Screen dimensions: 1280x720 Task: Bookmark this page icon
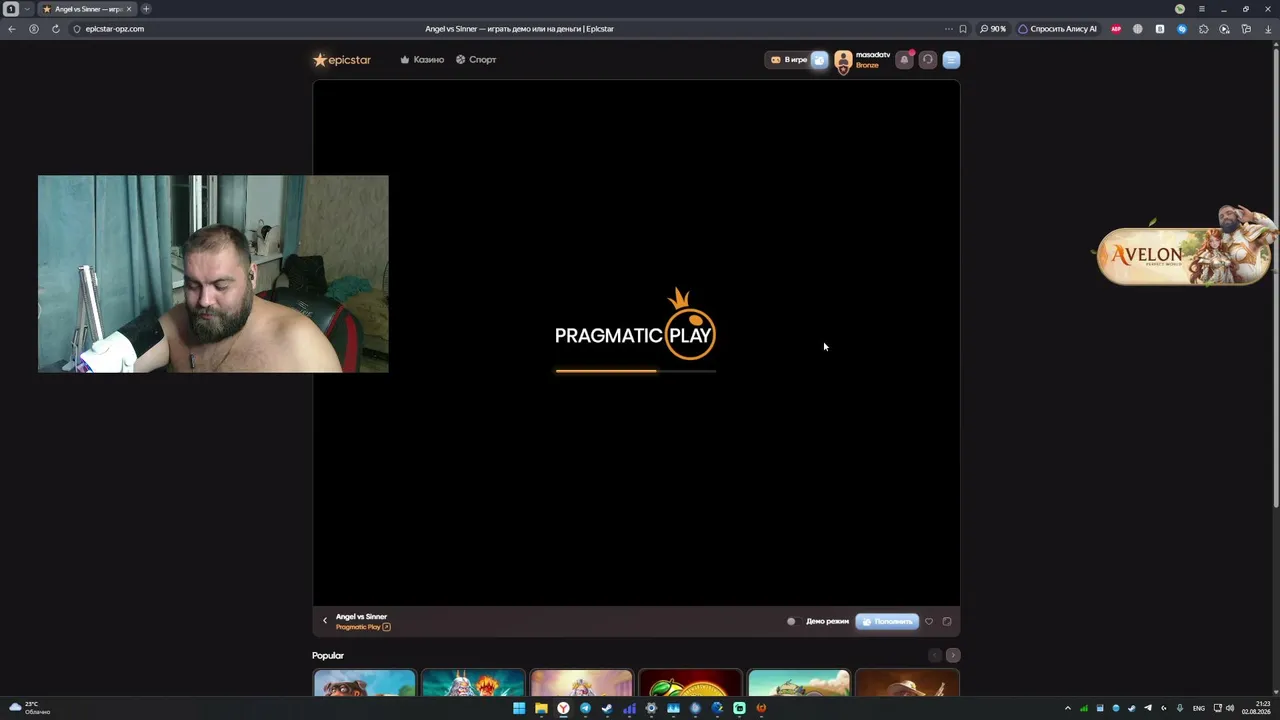coord(963,29)
